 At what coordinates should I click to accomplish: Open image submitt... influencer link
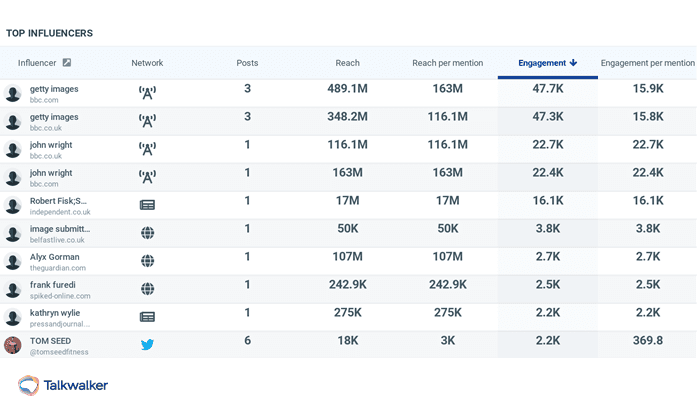pyautogui.click(x=60, y=229)
